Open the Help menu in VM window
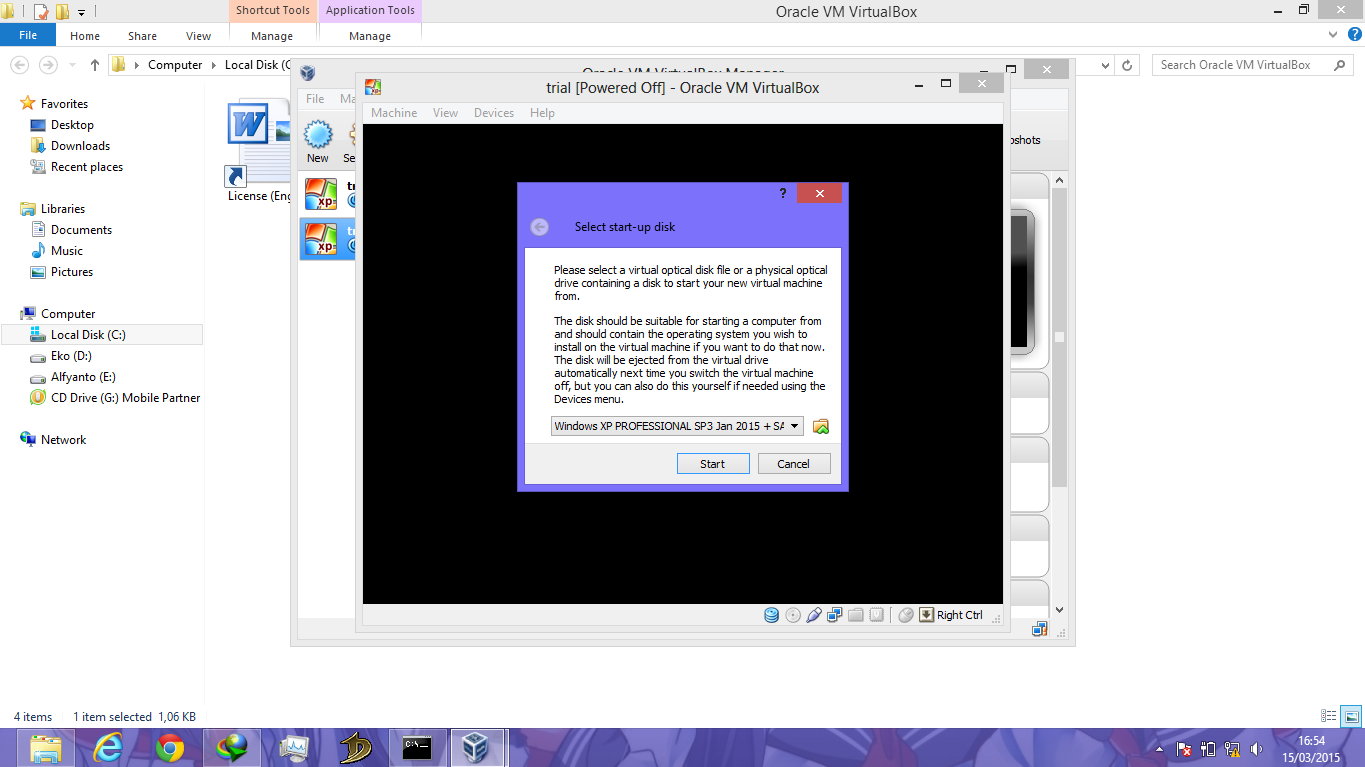1365x767 pixels. (x=542, y=113)
